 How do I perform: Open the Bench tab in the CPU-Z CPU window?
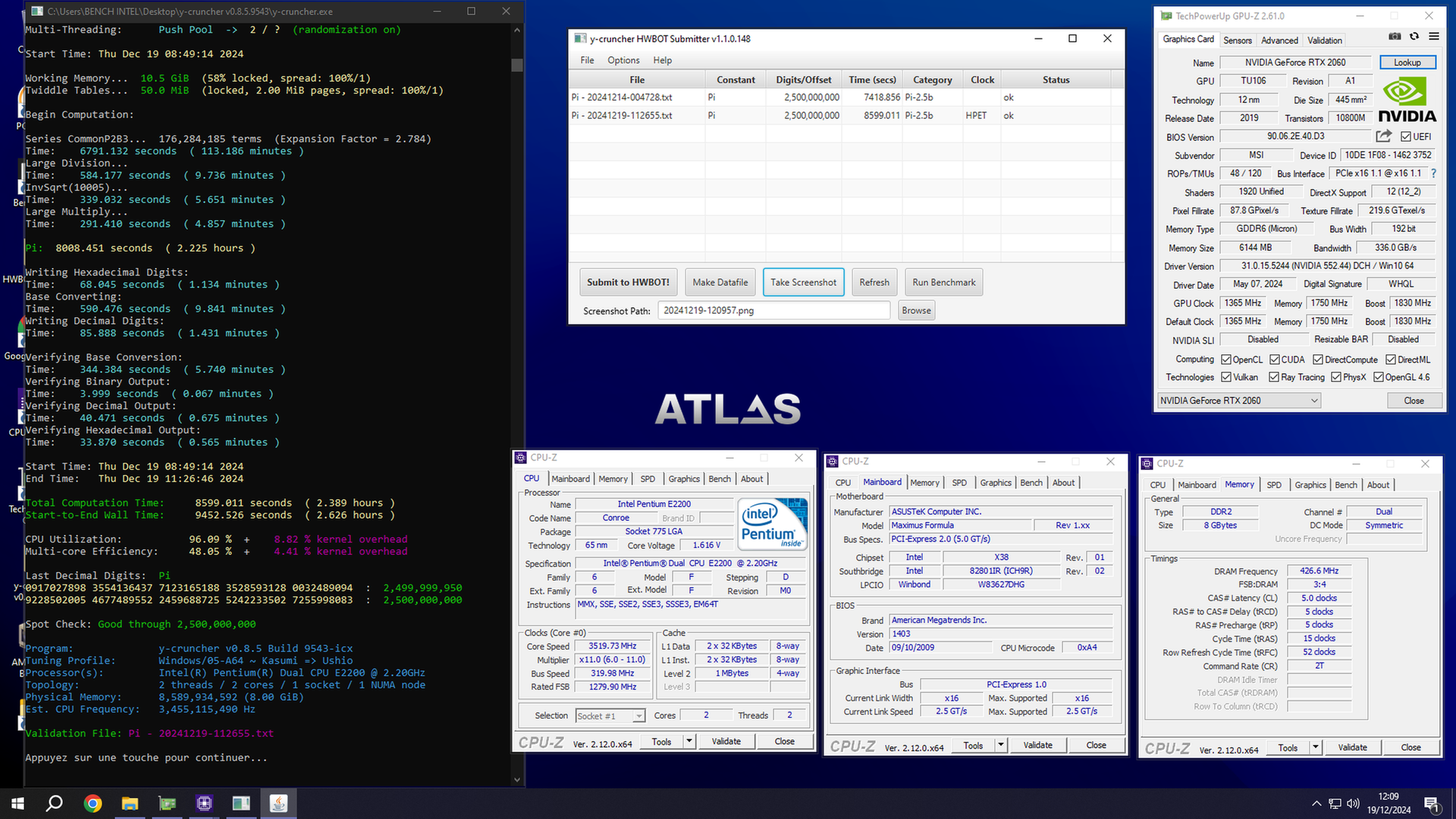click(720, 479)
